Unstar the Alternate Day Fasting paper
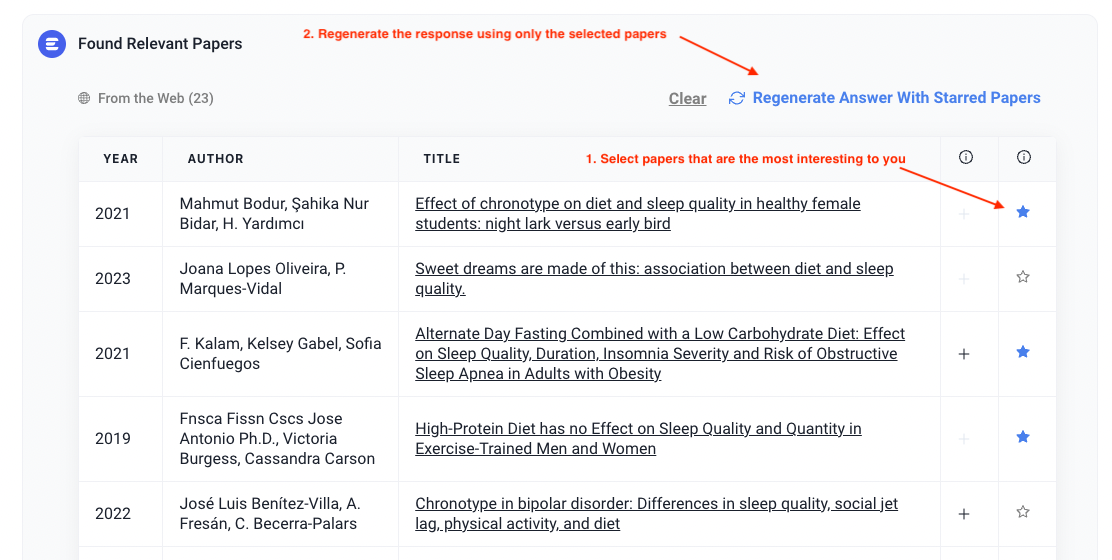The height and width of the screenshot is (560, 1112). [1023, 352]
